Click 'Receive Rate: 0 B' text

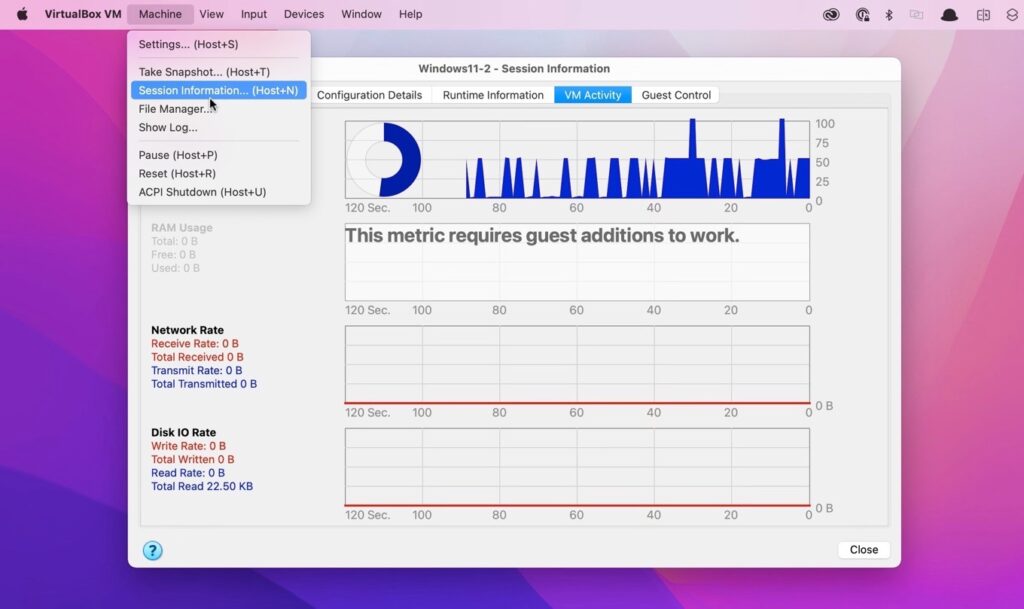click(195, 343)
